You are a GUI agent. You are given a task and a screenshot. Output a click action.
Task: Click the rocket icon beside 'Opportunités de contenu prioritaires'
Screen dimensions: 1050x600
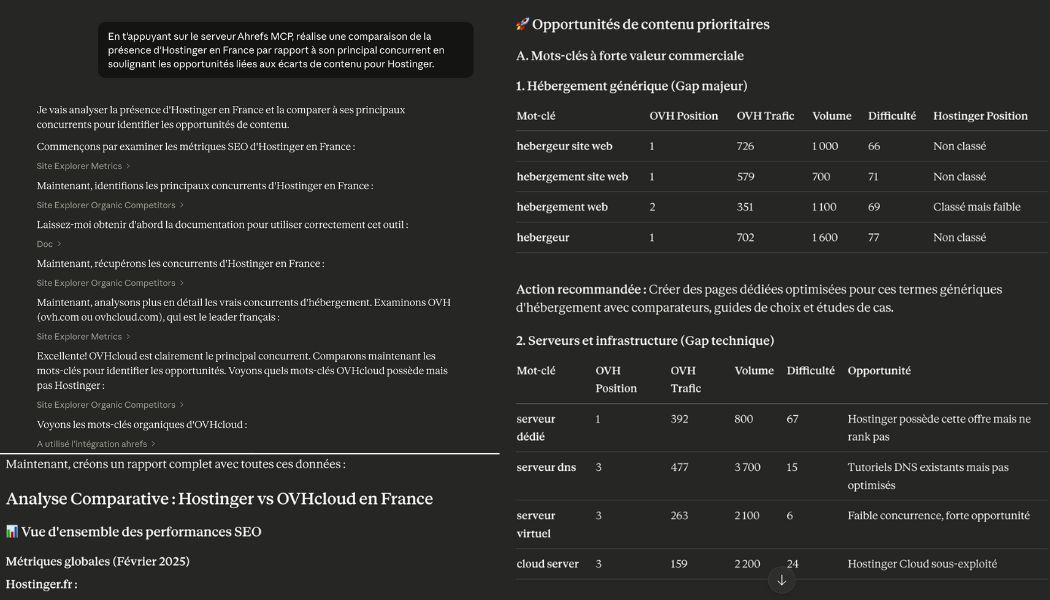pos(520,24)
